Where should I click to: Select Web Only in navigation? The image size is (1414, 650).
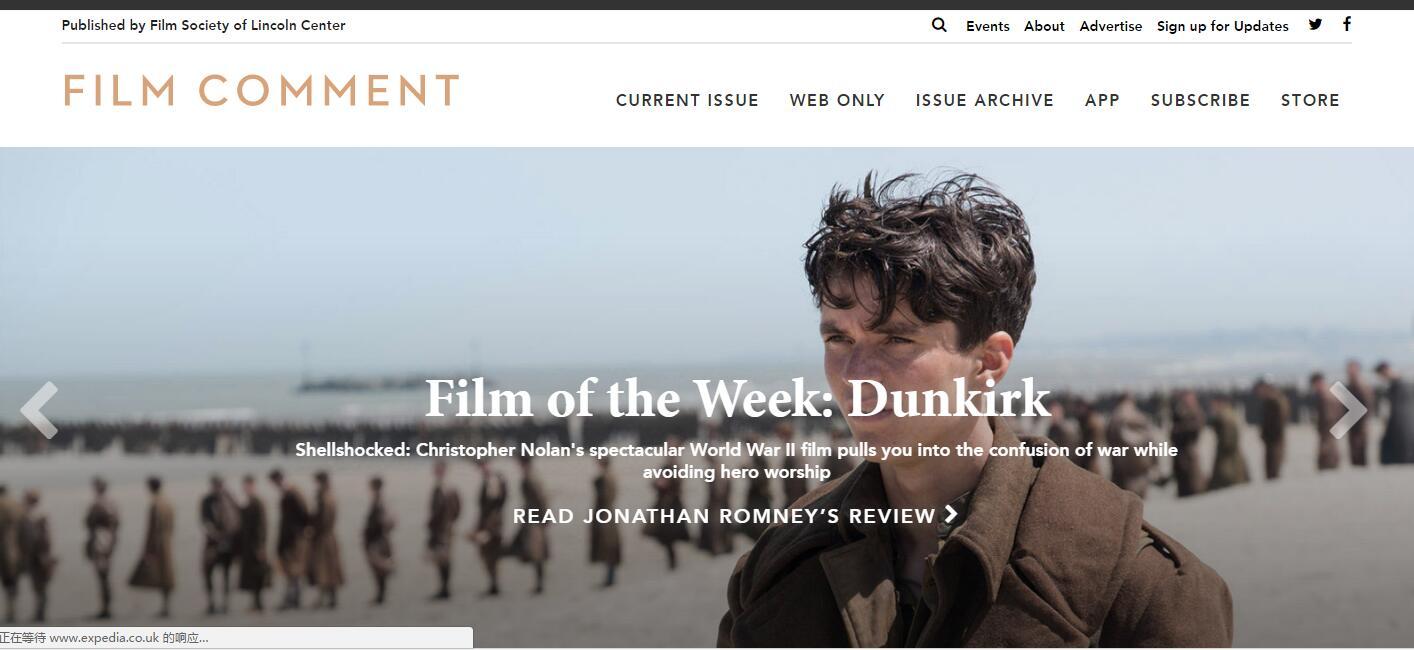tap(837, 100)
